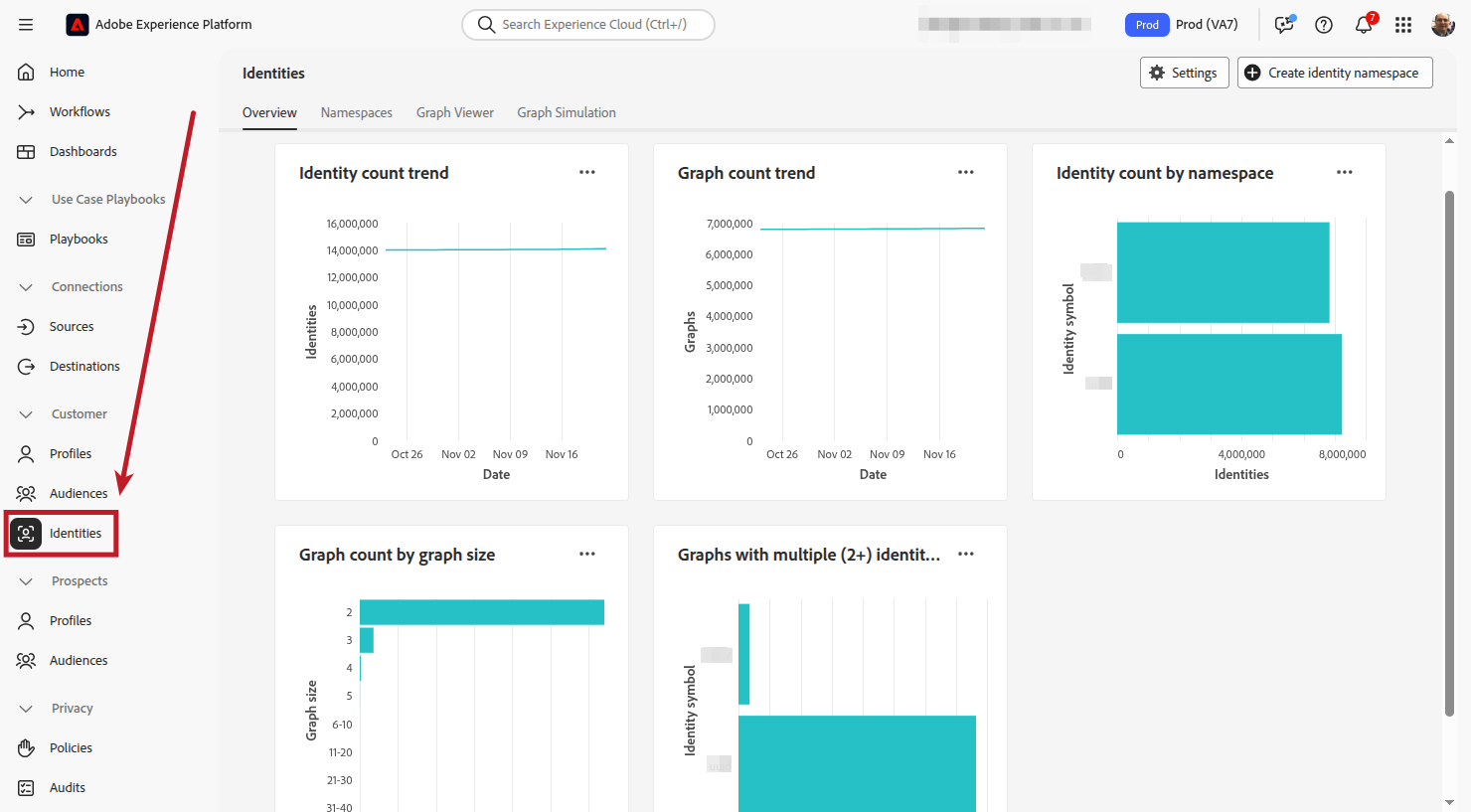
Task: Open the hamburger navigation menu
Action: [x=26, y=25]
